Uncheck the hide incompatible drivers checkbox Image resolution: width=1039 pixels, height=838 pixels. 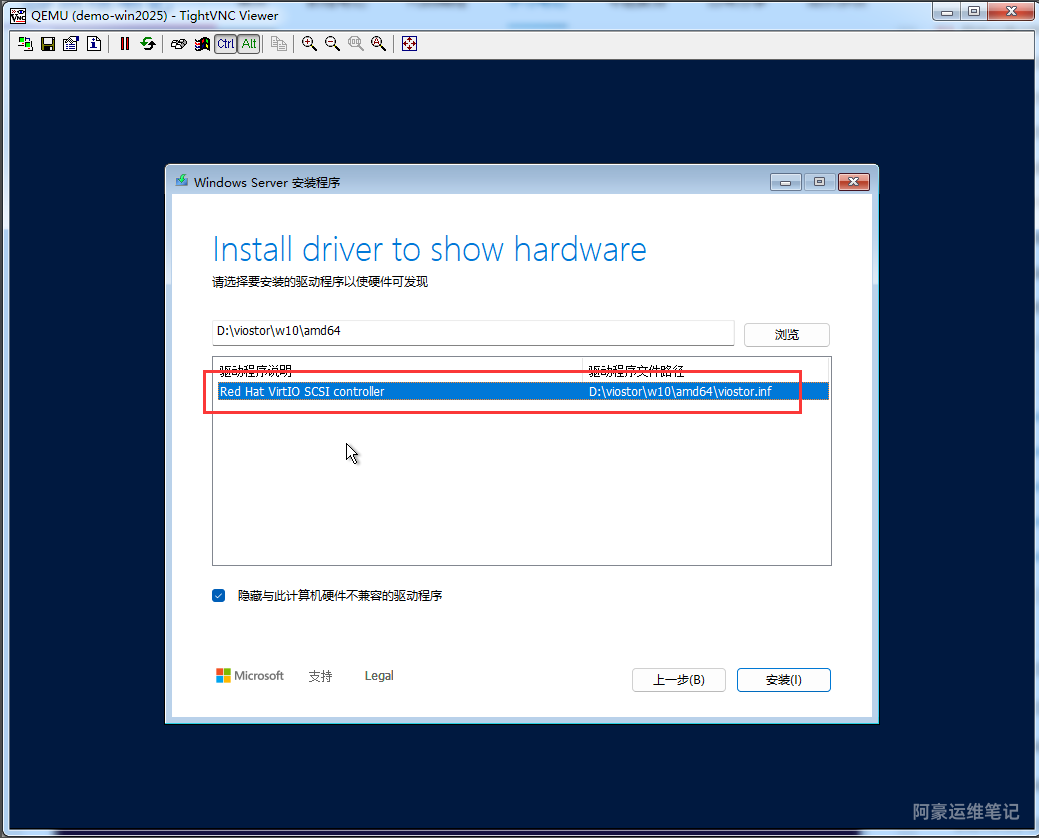(219, 596)
